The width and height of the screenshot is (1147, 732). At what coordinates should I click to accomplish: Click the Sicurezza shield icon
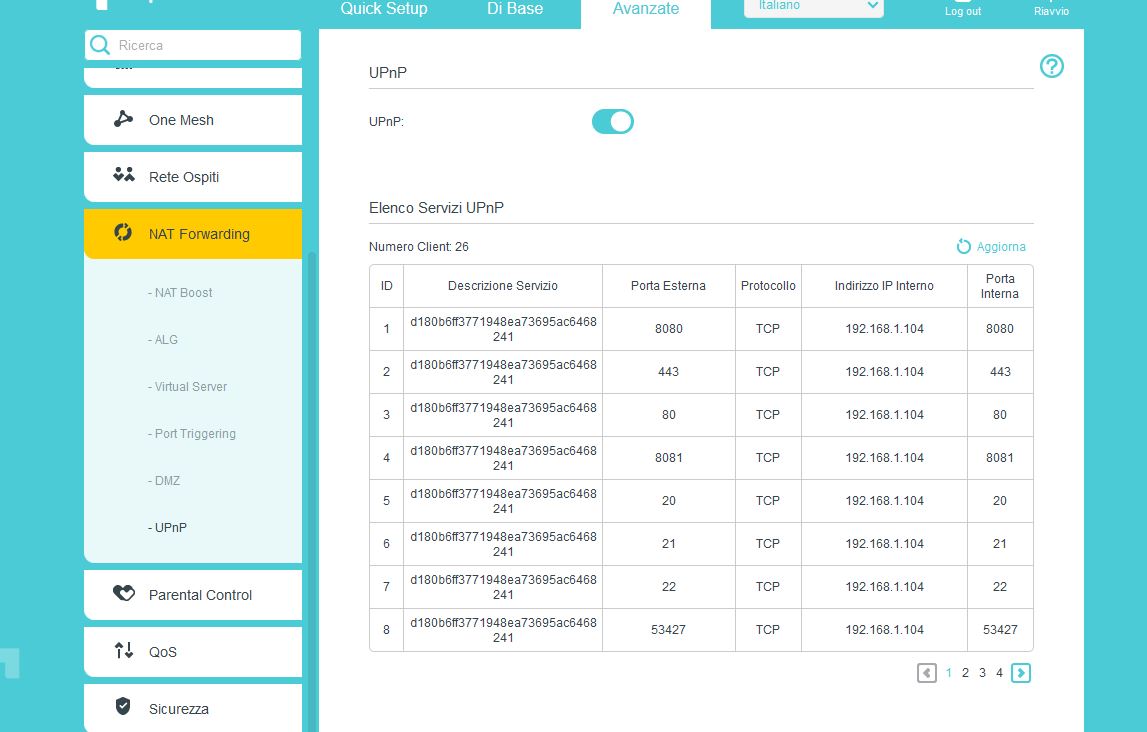point(123,708)
